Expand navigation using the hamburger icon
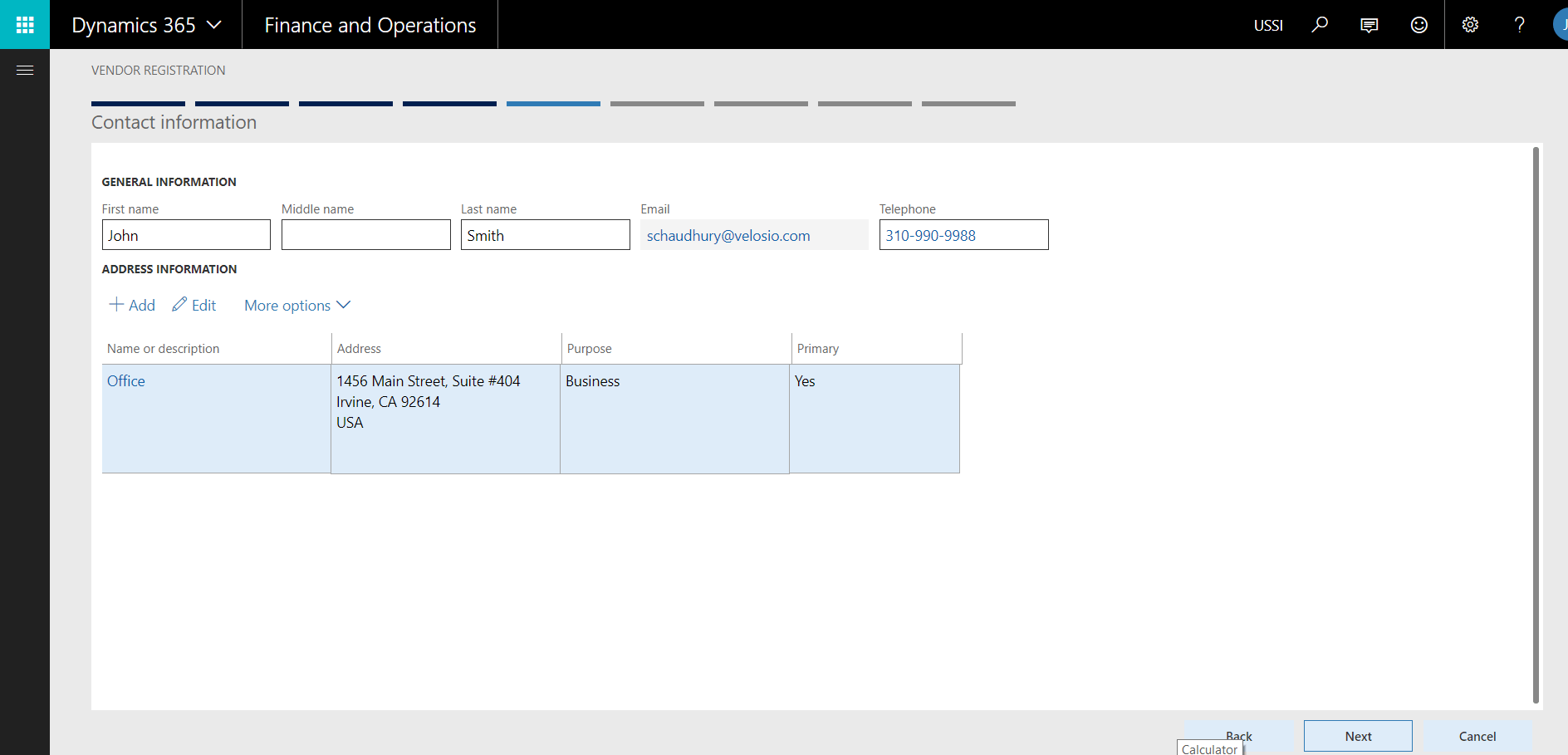 24,70
